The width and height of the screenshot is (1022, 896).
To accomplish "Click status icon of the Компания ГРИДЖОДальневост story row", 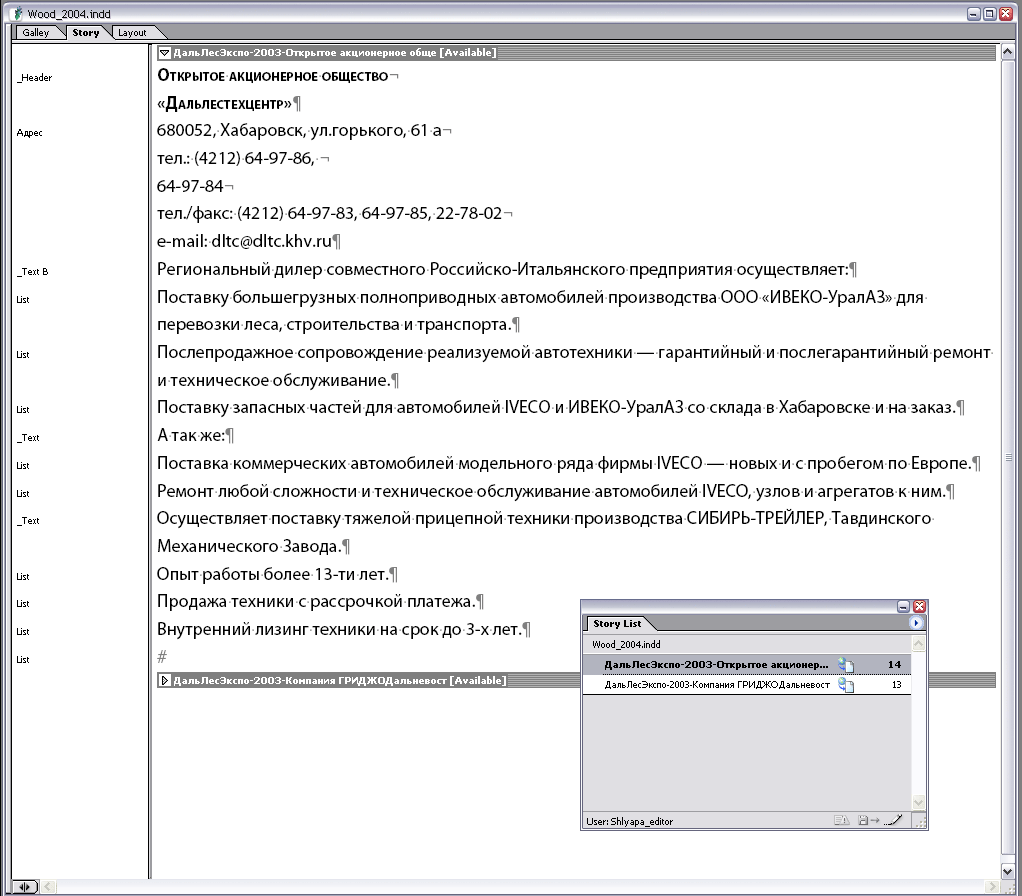I will tap(846, 684).
